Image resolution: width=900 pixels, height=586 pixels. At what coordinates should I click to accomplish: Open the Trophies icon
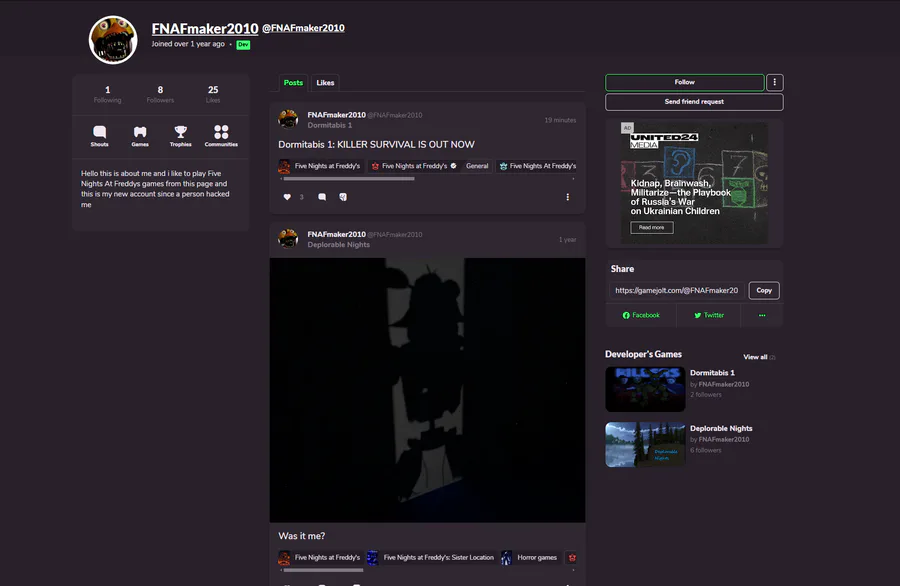point(181,136)
